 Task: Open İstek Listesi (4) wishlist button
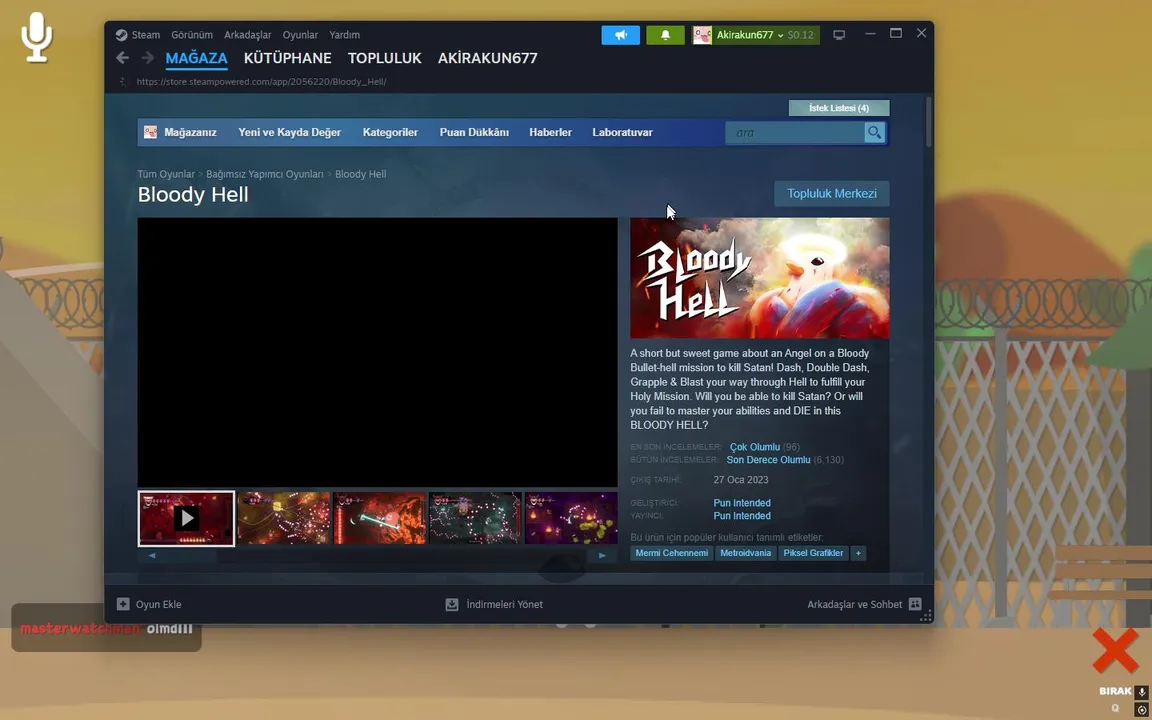(839, 108)
